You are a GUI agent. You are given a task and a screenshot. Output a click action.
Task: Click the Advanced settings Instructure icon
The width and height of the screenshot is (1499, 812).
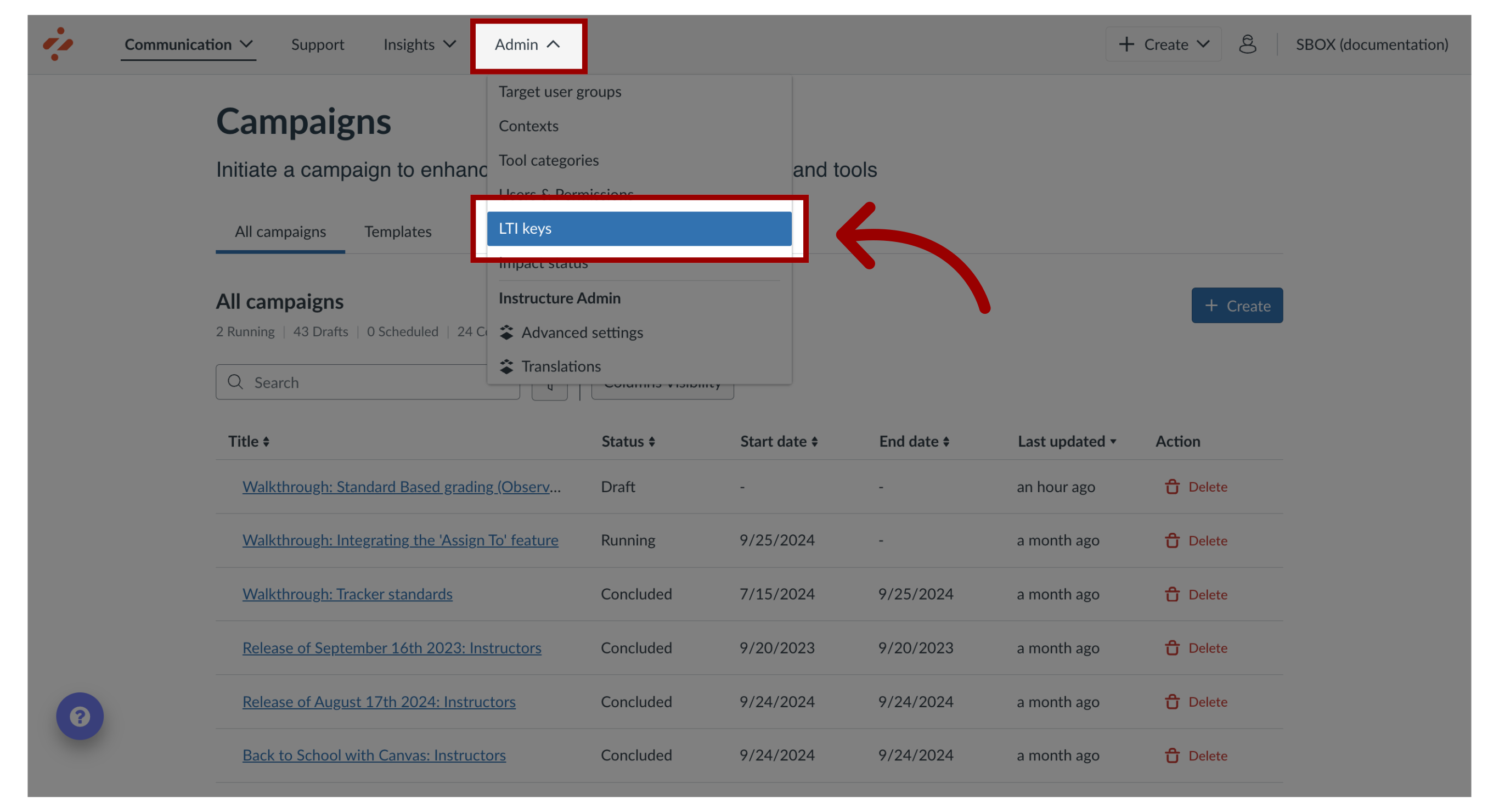[506, 332]
